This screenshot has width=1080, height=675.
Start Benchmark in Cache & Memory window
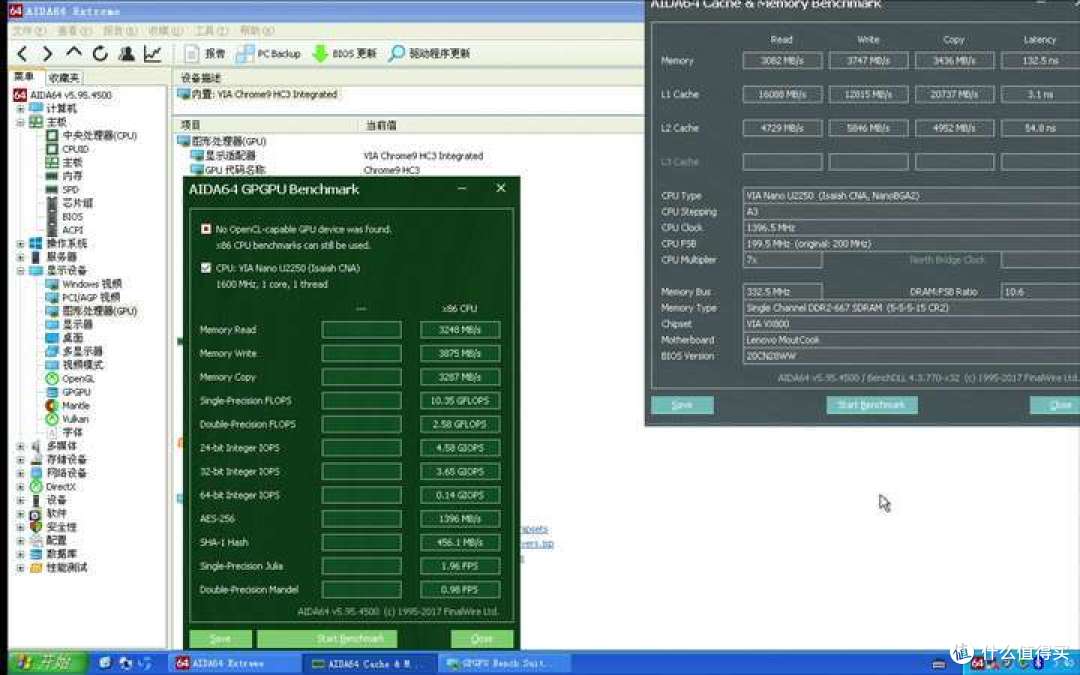871,405
